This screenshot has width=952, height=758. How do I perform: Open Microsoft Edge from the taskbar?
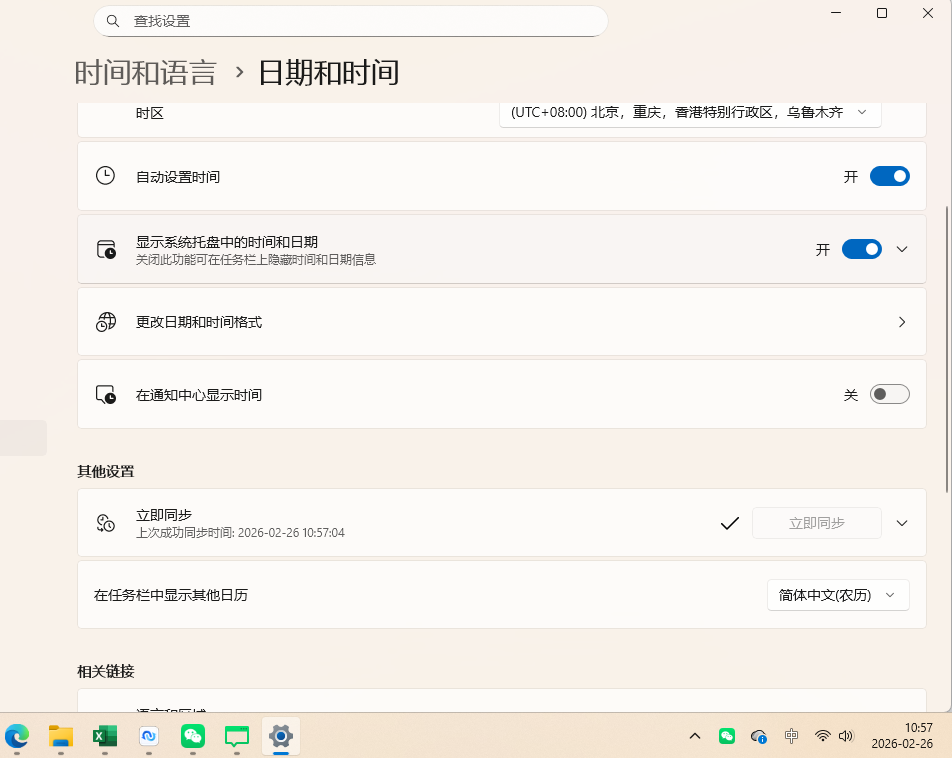[16, 737]
